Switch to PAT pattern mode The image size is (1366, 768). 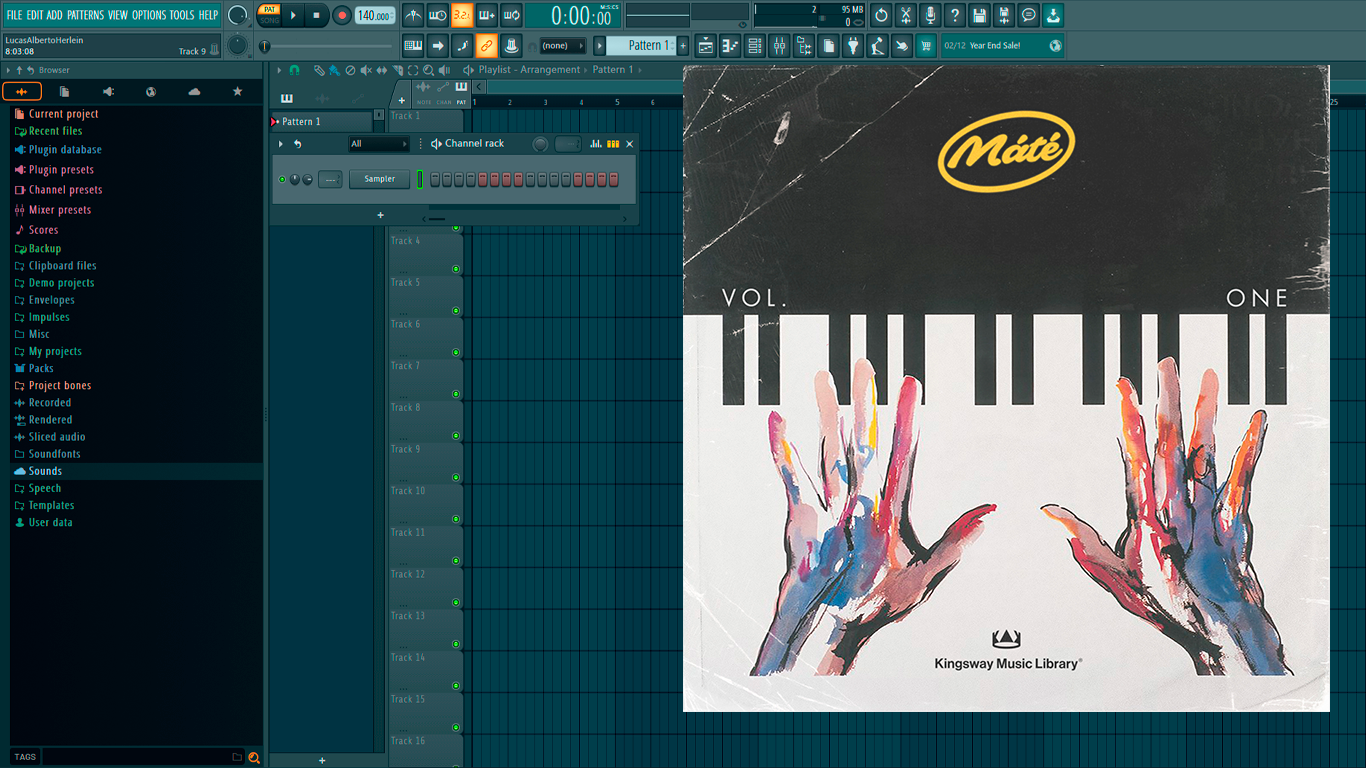tap(269, 9)
